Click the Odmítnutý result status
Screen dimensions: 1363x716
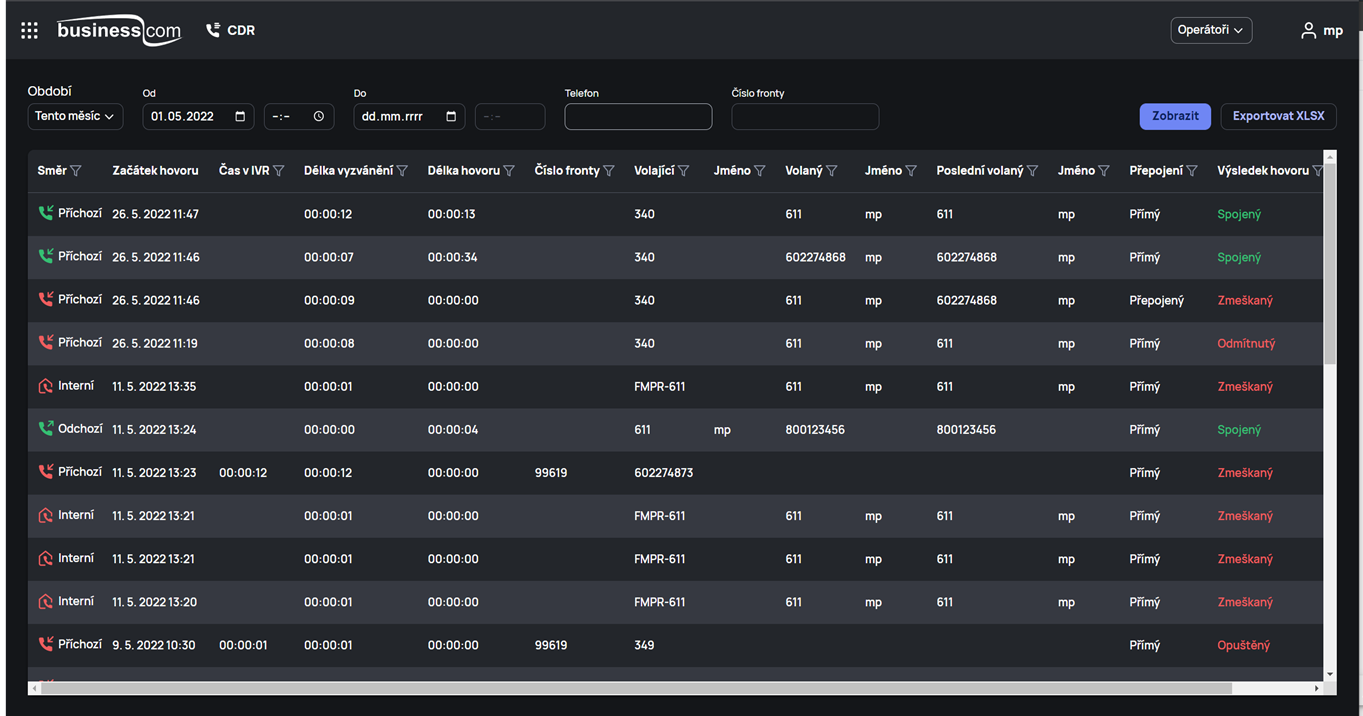[1246, 343]
